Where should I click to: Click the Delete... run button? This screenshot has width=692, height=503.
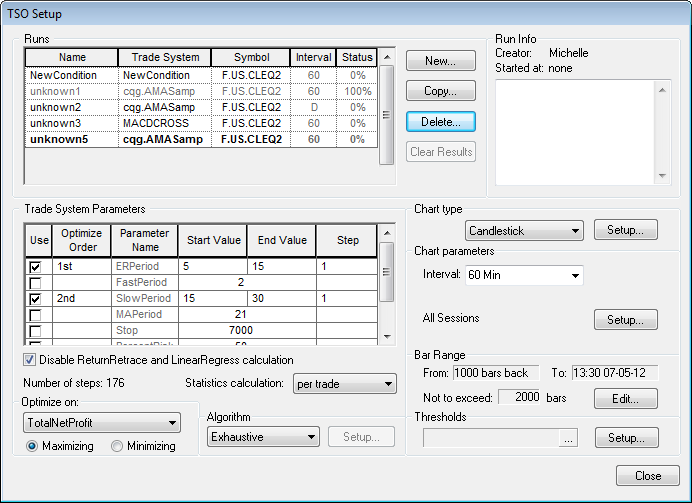[x=440, y=121]
